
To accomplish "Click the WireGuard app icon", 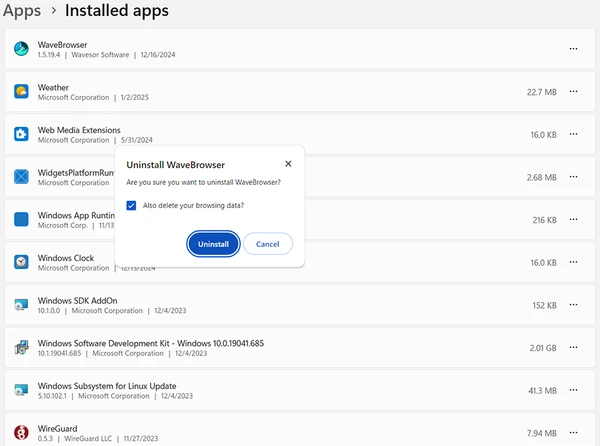I will 21,433.
